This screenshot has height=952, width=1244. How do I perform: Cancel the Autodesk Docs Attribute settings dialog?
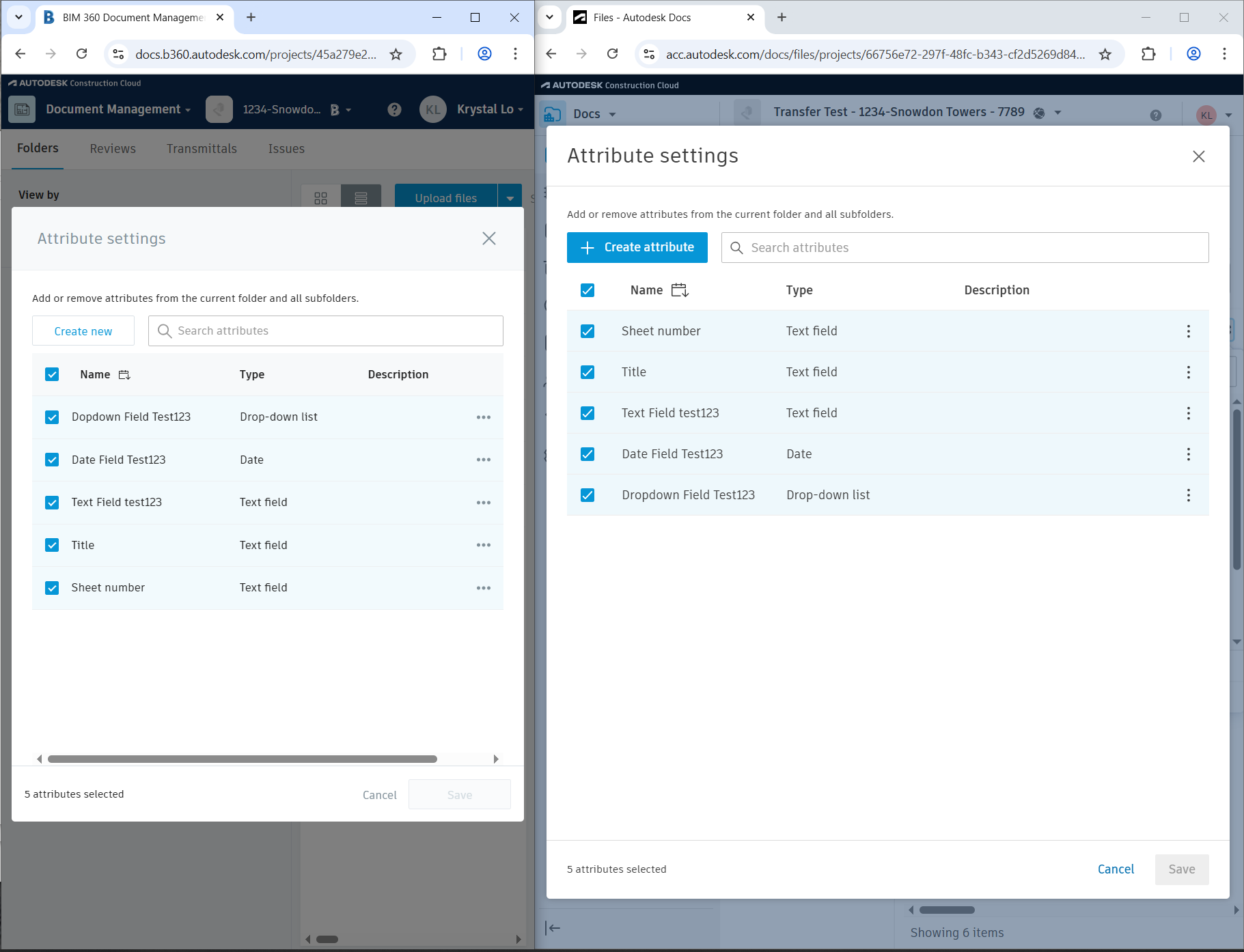[x=1116, y=869]
